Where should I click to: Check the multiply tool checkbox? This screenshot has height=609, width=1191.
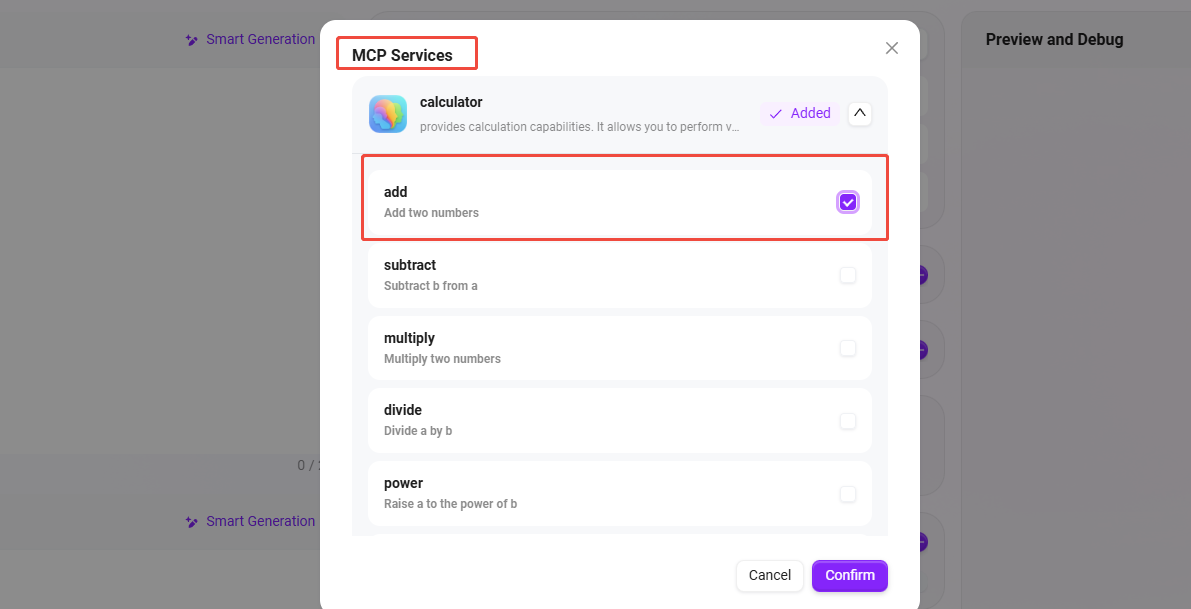(848, 348)
